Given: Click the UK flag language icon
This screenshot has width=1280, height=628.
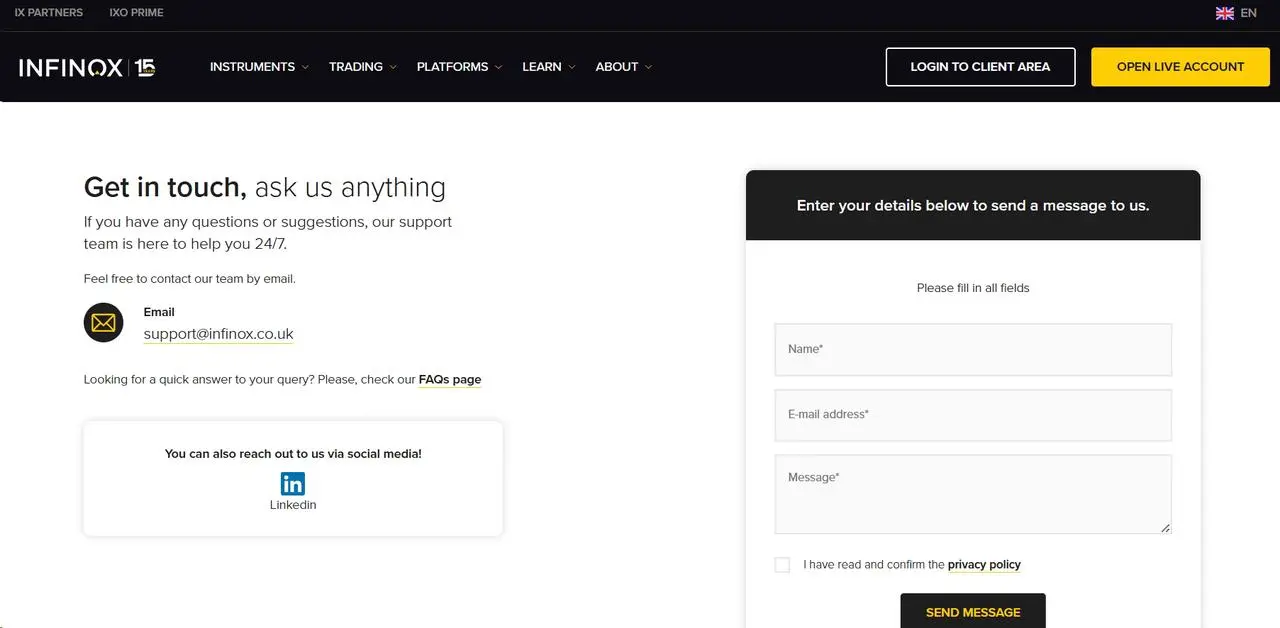Looking at the screenshot, I should coord(1224,13).
